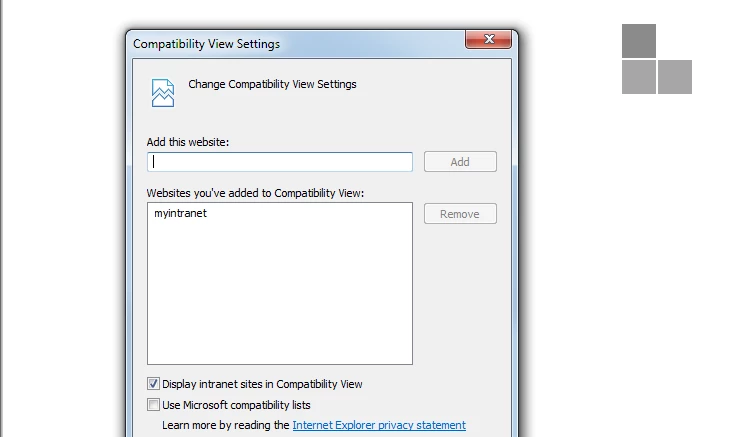Click the Add button
The width and height of the screenshot is (734, 437).
pyautogui.click(x=460, y=161)
